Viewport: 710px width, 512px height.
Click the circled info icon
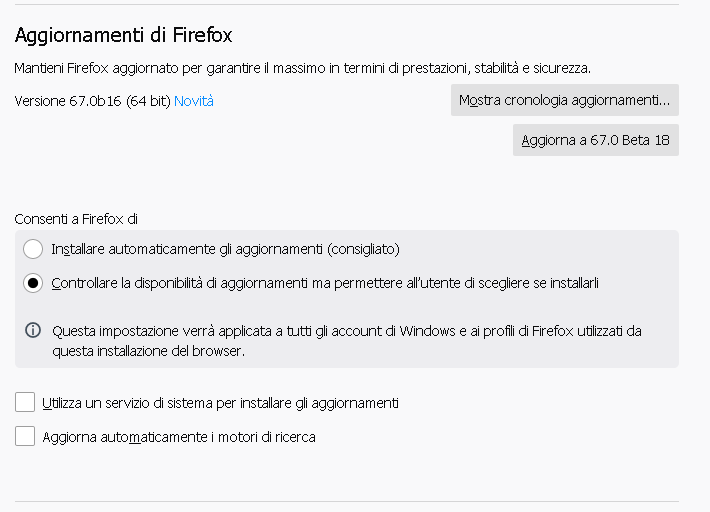point(33,330)
